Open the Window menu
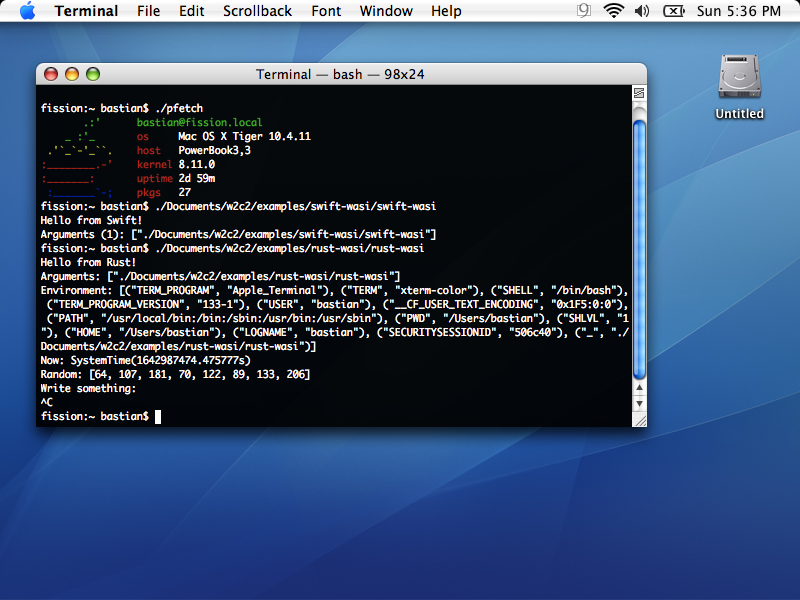The height and width of the screenshot is (600, 800). point(386,11)
